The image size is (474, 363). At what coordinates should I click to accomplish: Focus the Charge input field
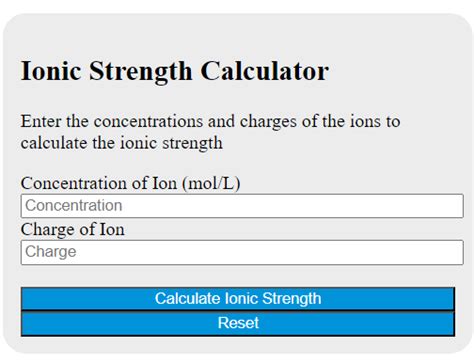click(x=242, y=252)
